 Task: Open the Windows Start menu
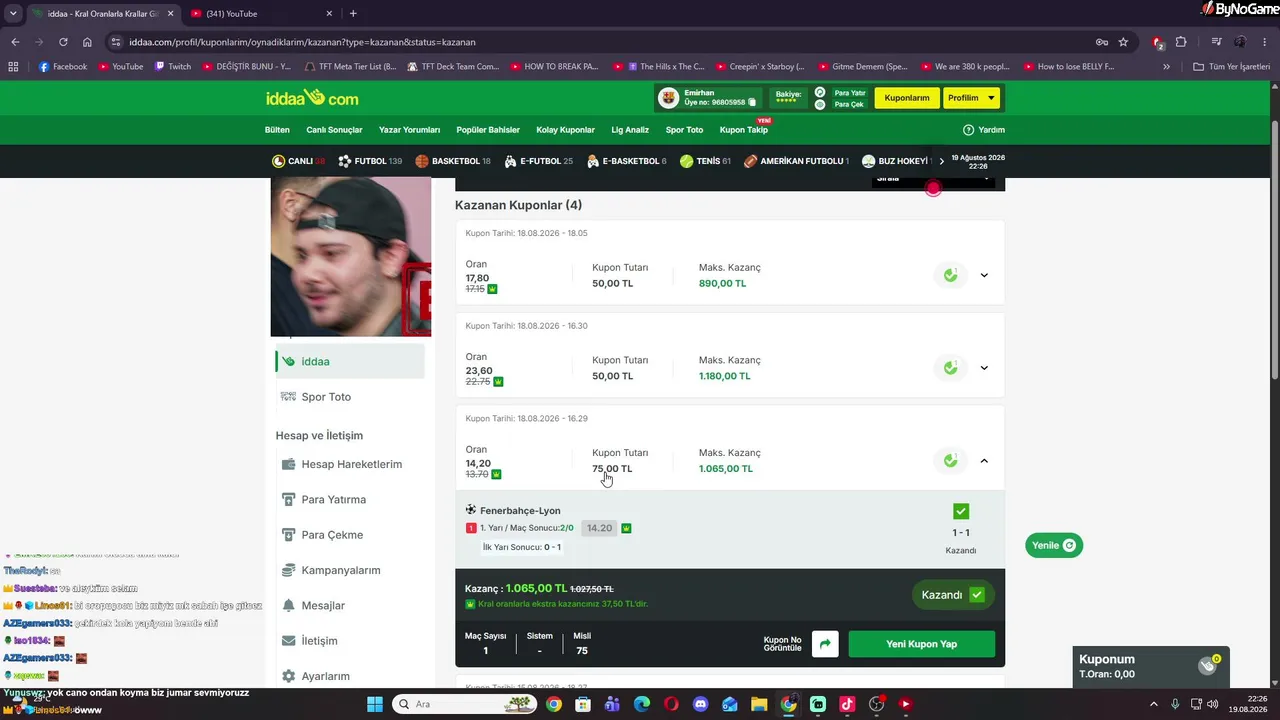click(374, 704)
